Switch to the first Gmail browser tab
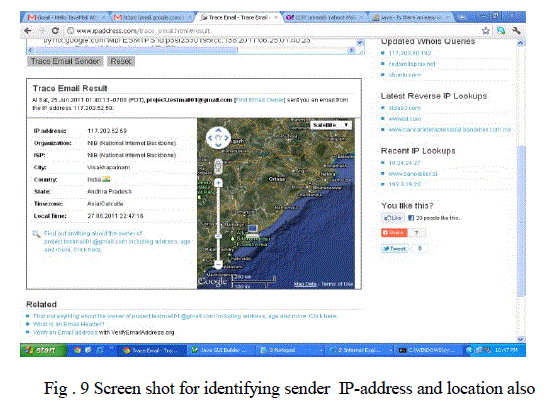 [x=66, y=17]
